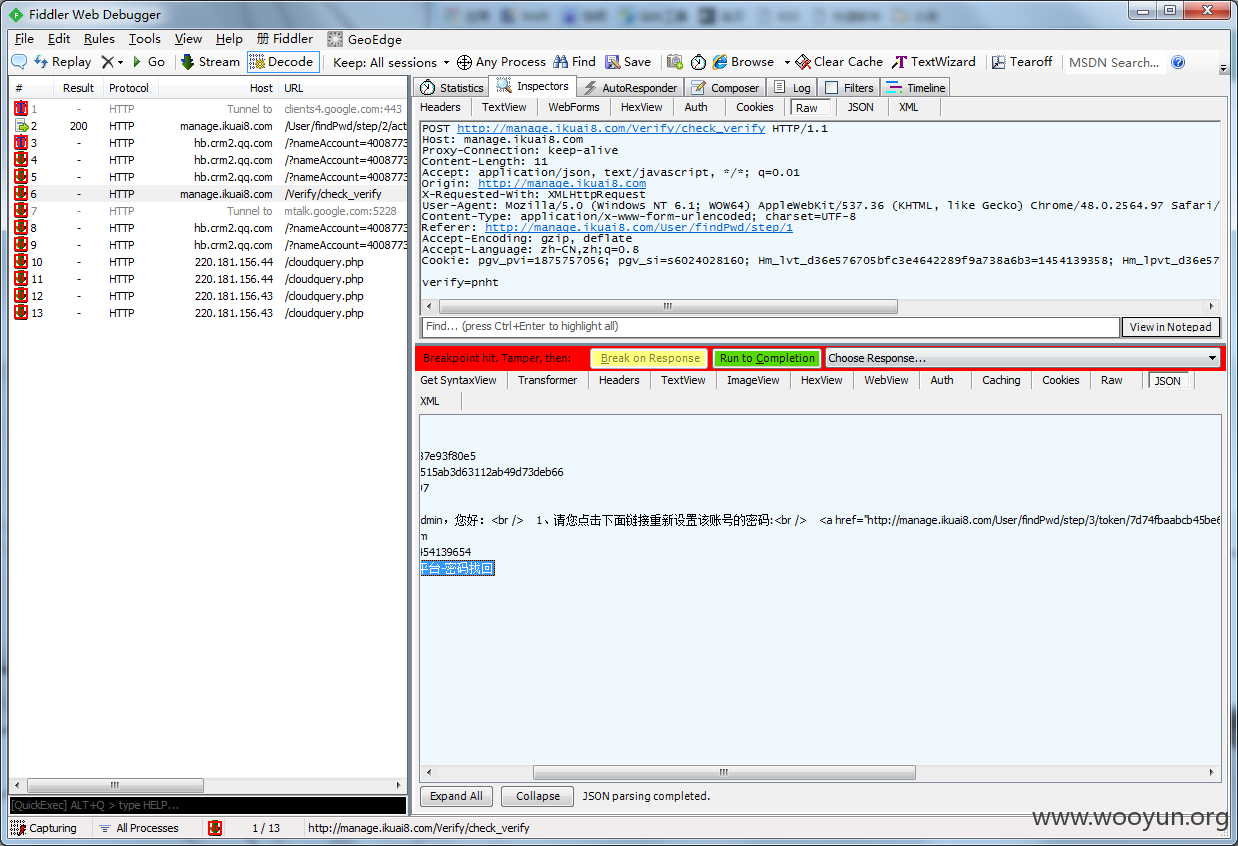Click the breakpoint arrow icon in status bar
The width and height of the screenshot is (1238, 846).
point(215,828)
